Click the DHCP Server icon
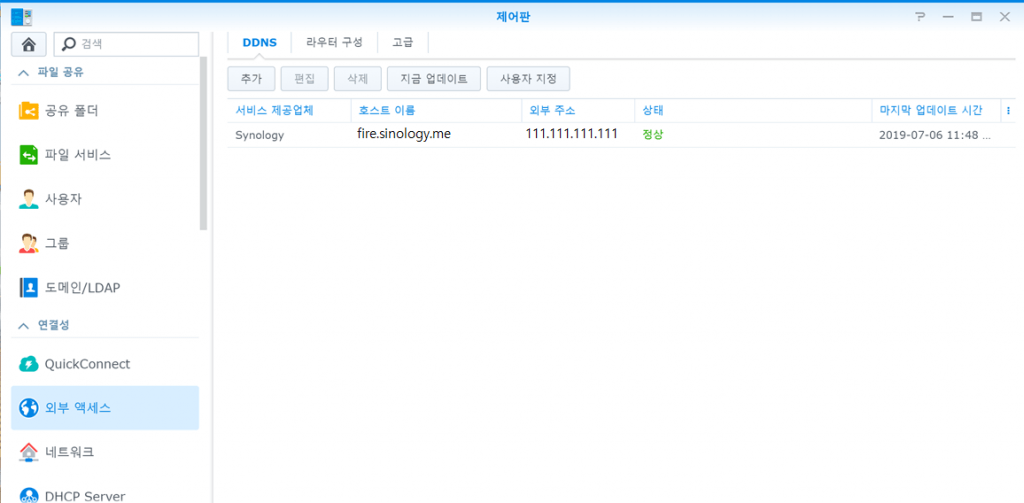 [29, 496]
